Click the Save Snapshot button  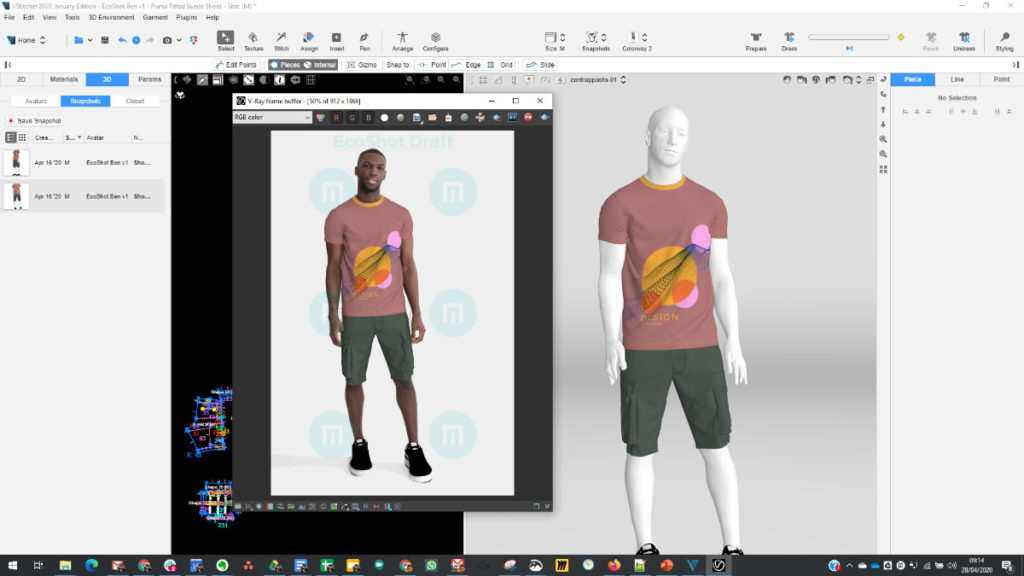pos(35,121)
